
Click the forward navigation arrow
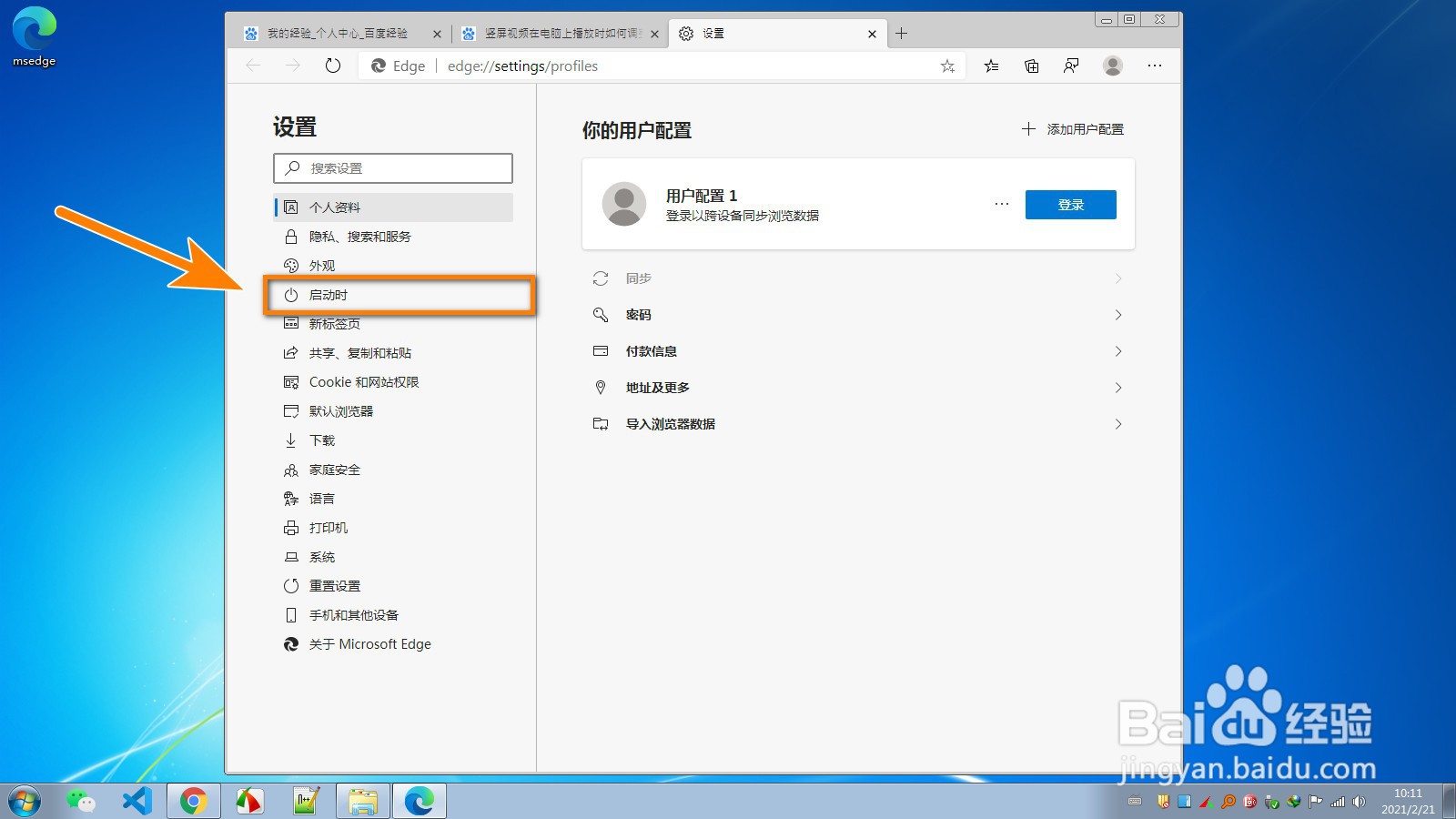pos(293,66)
